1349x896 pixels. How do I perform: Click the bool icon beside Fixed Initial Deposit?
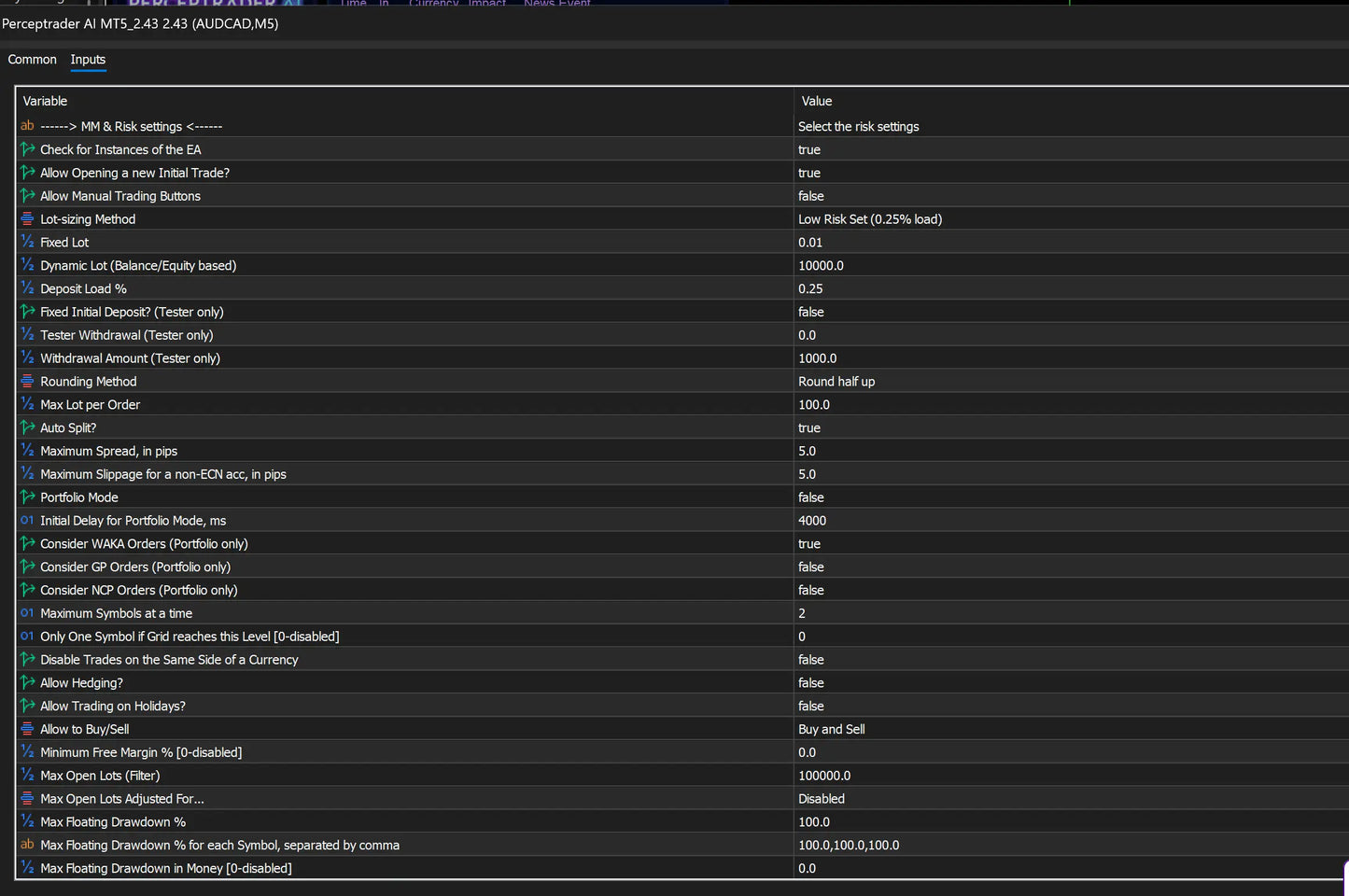27,312
